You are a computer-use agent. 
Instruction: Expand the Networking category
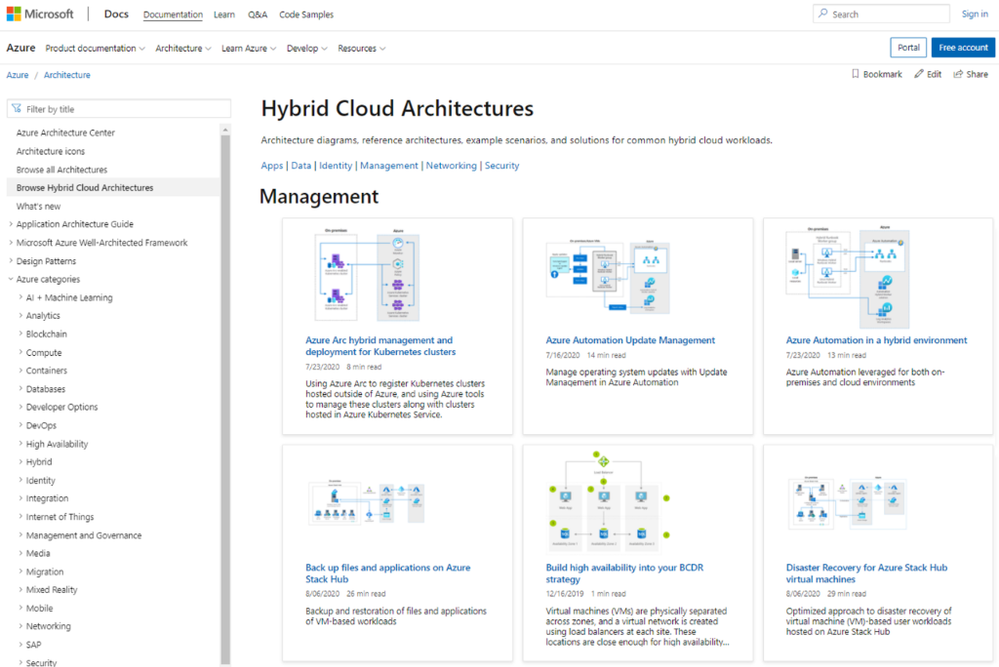[x=20, y=626]
